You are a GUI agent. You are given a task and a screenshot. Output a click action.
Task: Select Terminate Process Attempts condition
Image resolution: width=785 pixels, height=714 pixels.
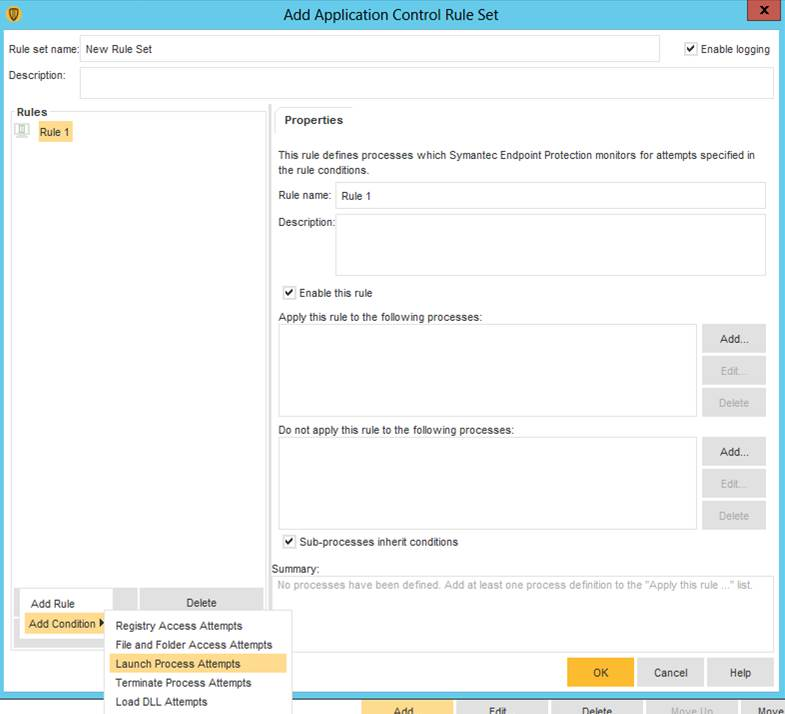pyautogui.click(x=183, y=682)
